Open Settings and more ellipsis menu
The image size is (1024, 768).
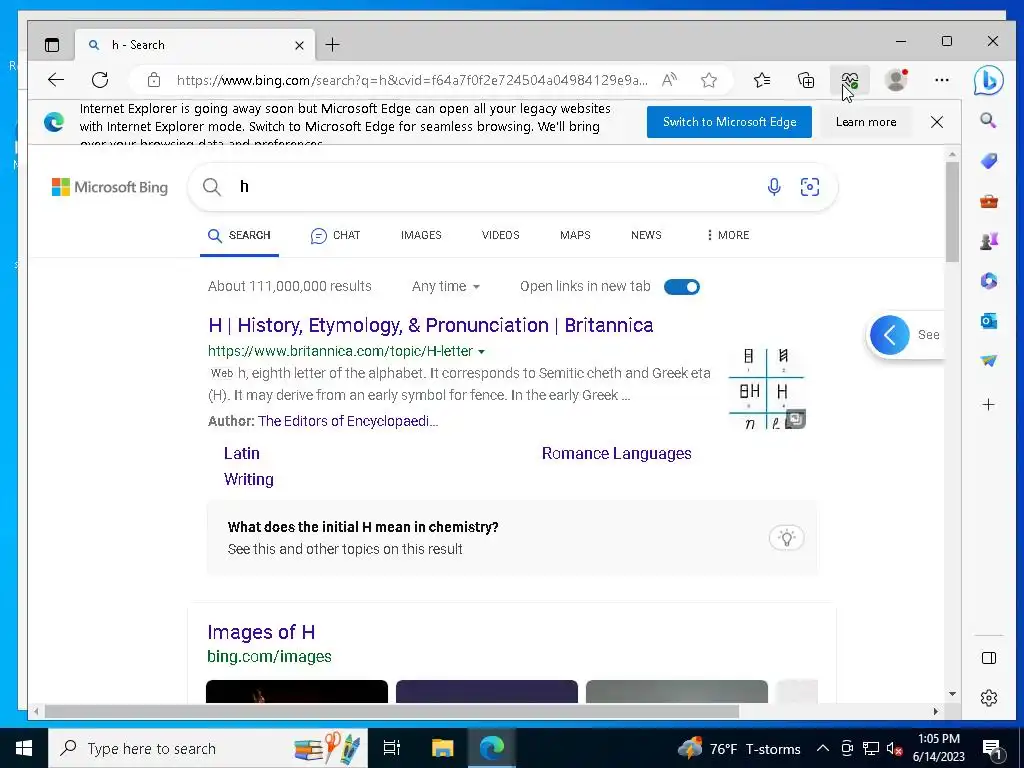click(942, 80)
